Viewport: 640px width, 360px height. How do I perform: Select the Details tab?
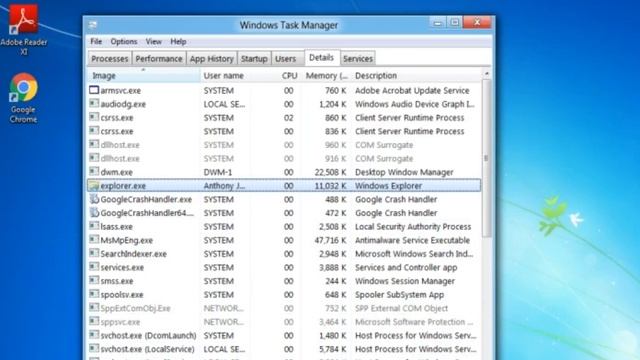(x=322, y=58)
